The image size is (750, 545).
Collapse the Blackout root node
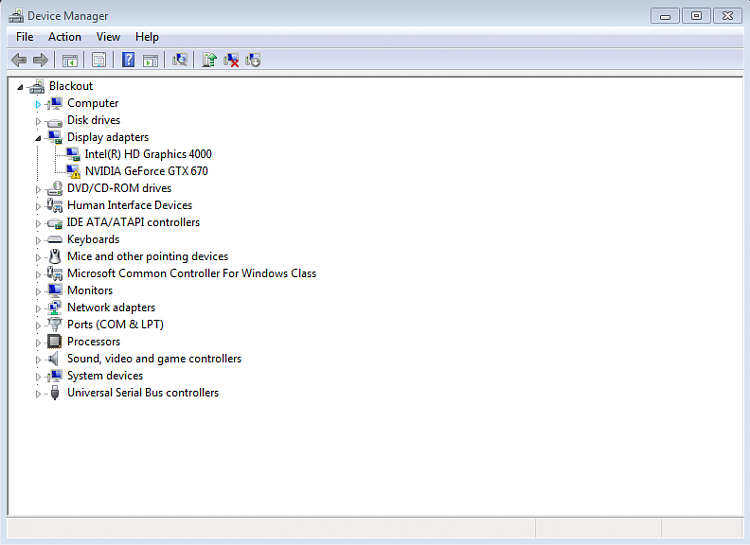tap(20, 87)
